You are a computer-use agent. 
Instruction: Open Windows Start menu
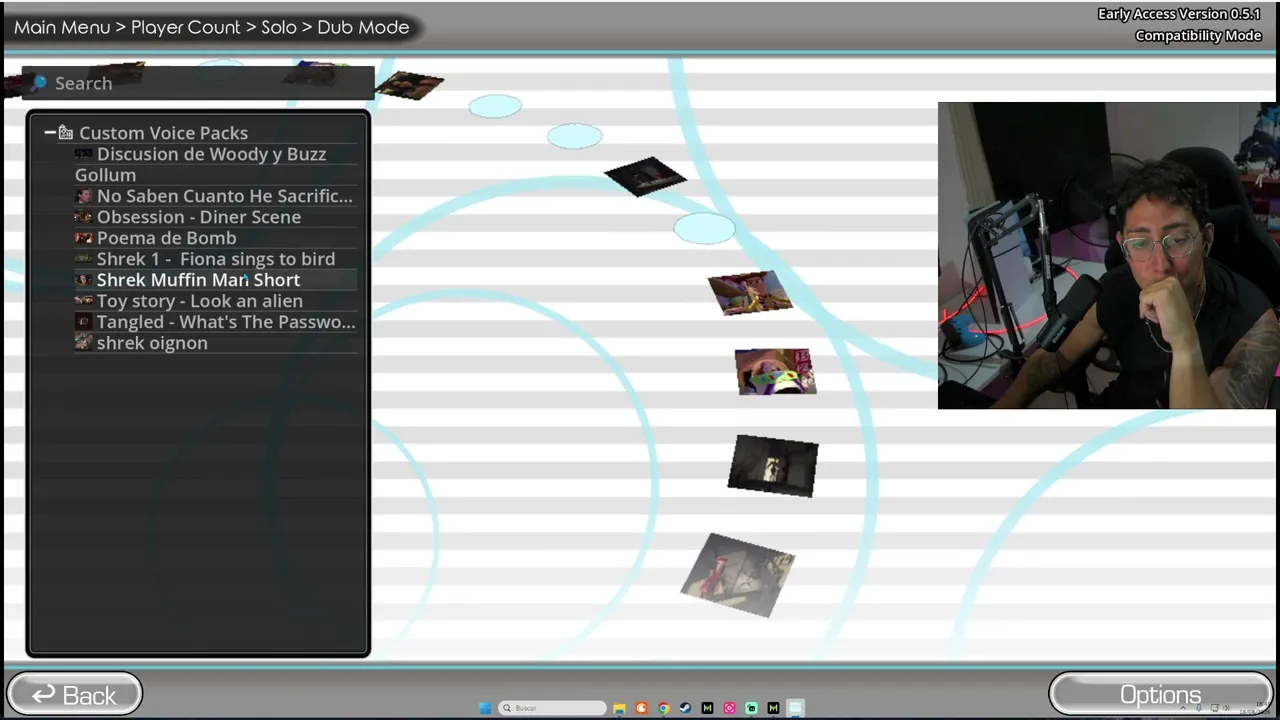point(485,708)
